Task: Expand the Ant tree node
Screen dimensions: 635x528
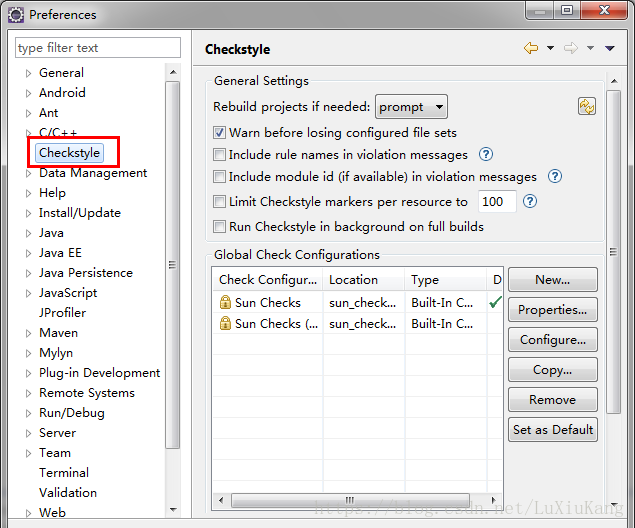Action: click(x=28, y=113)
